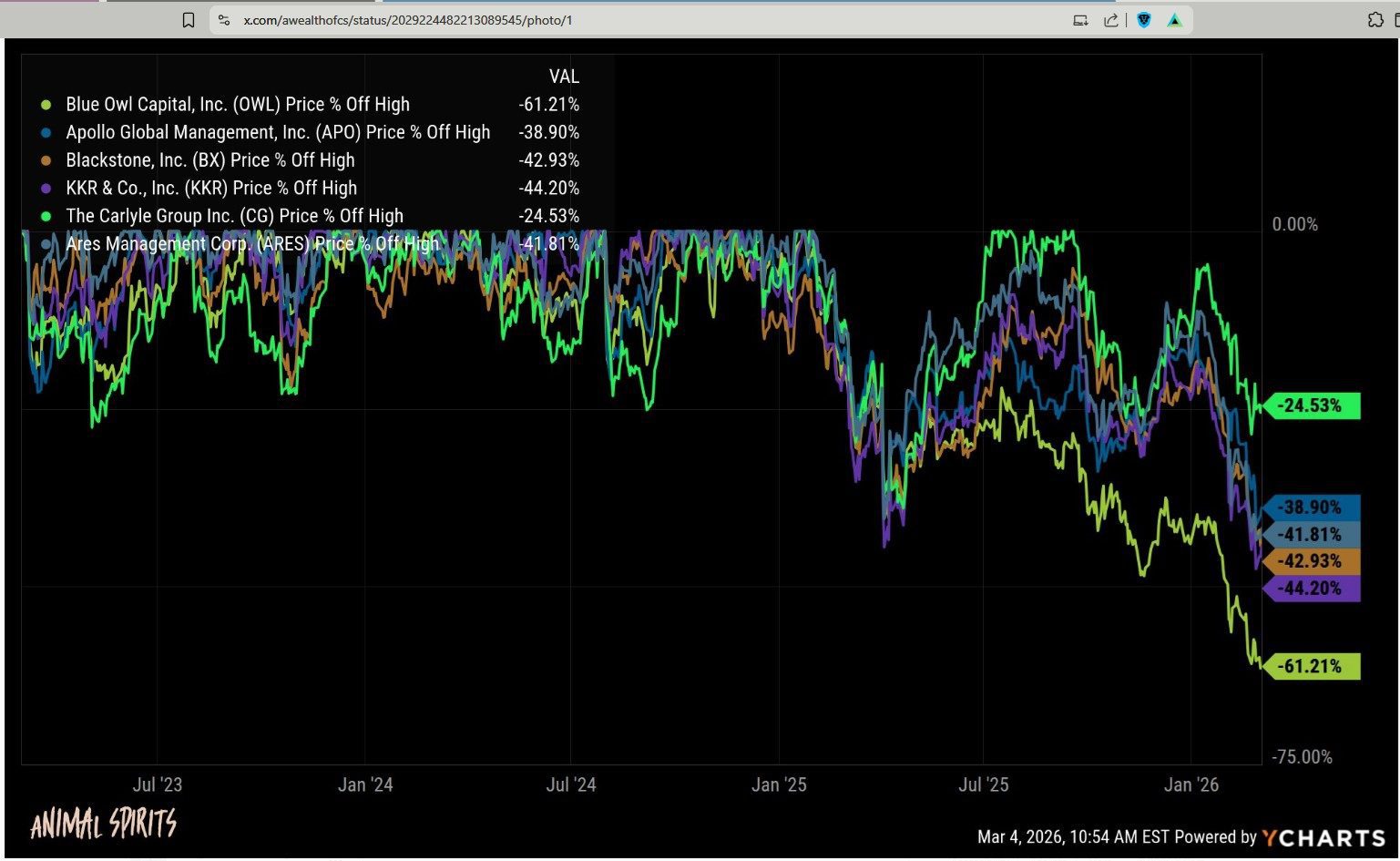This screenshot has width=1400, height=861.
Task: Click the -61.21% value in legend VAL column
Action: 549,105
